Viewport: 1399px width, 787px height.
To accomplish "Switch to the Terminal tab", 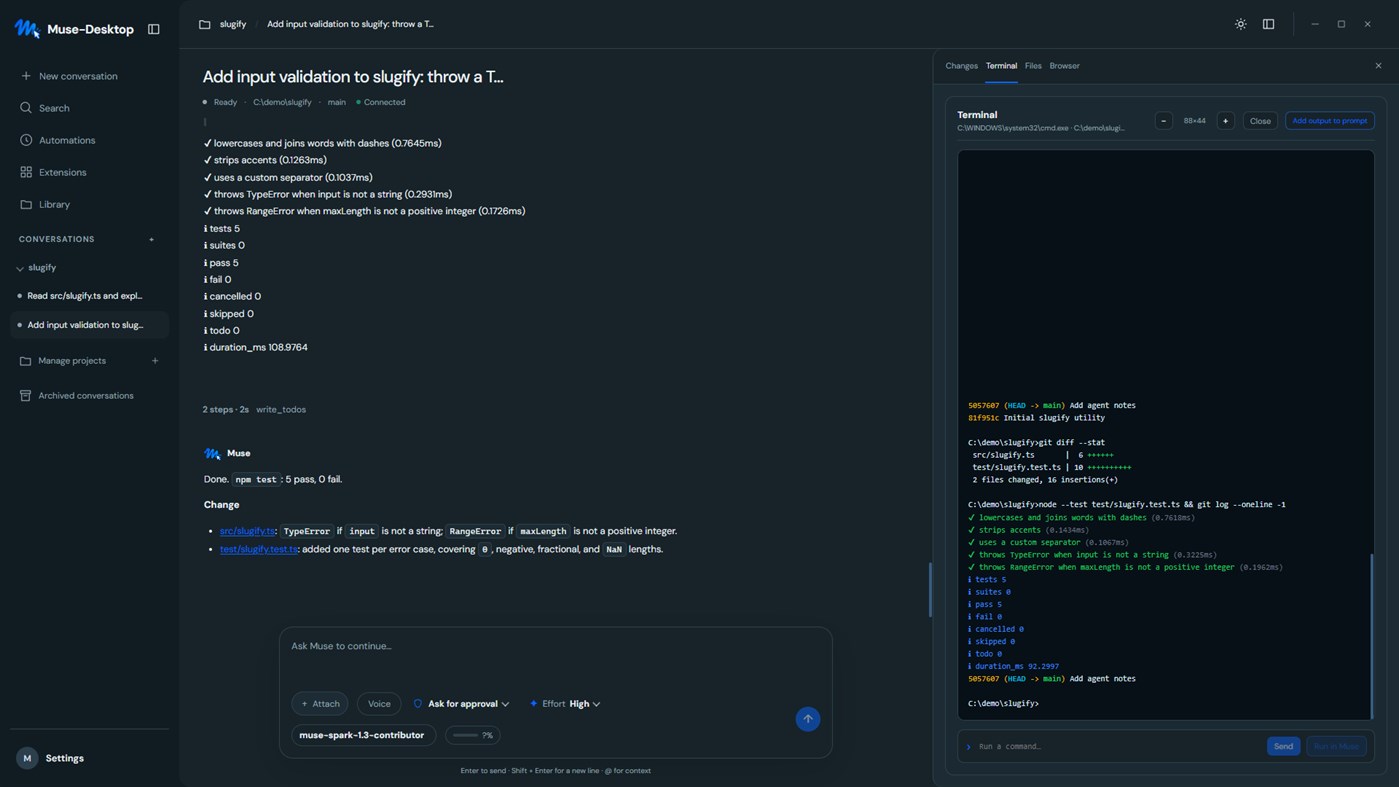I will point(1001,66).
